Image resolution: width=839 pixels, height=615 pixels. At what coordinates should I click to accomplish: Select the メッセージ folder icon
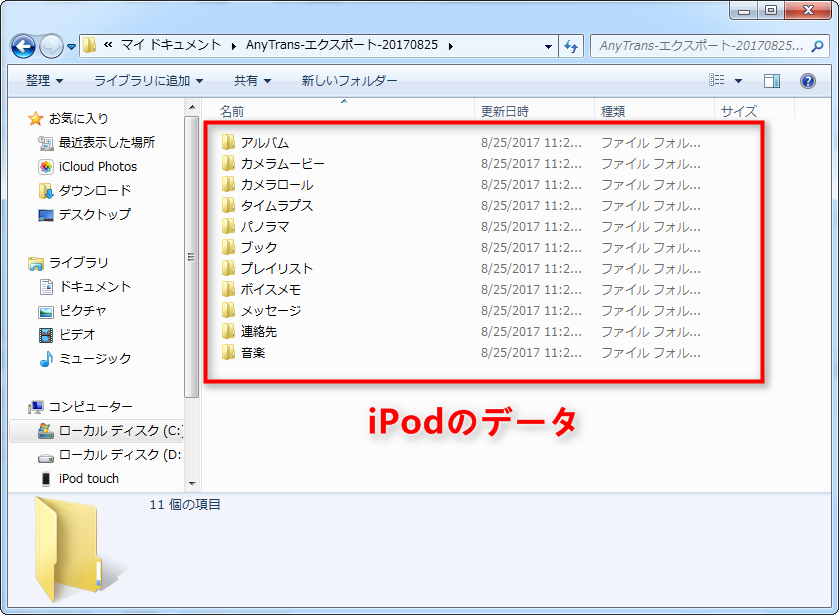point(228,310)
